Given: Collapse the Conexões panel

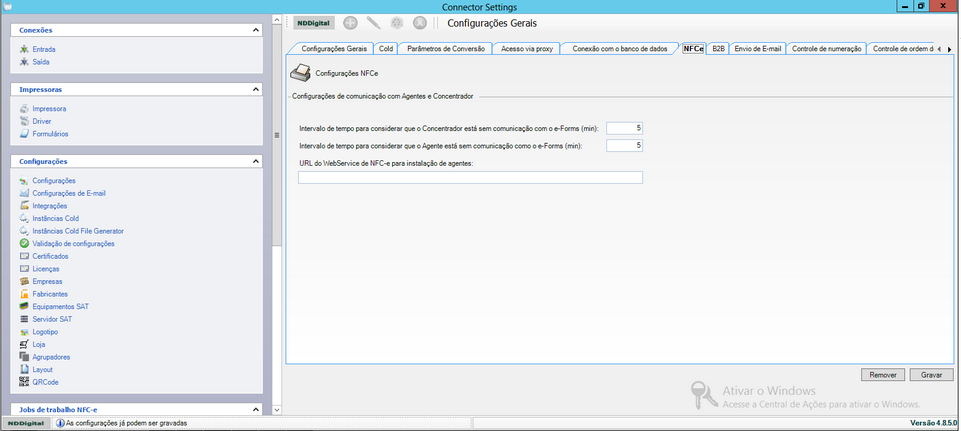Looking at the screenshot, I should coord(256,30).
